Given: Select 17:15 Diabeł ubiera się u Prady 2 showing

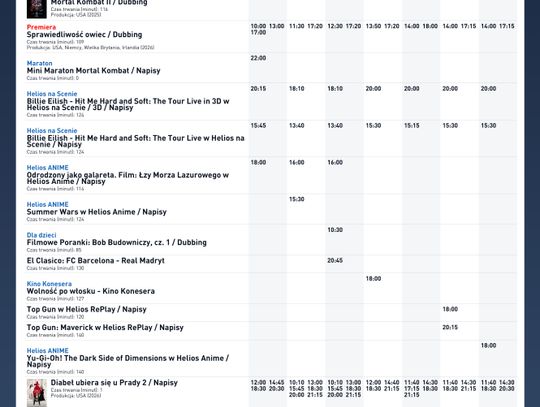Looking at the screenshot, I should (x=412, y=389).
